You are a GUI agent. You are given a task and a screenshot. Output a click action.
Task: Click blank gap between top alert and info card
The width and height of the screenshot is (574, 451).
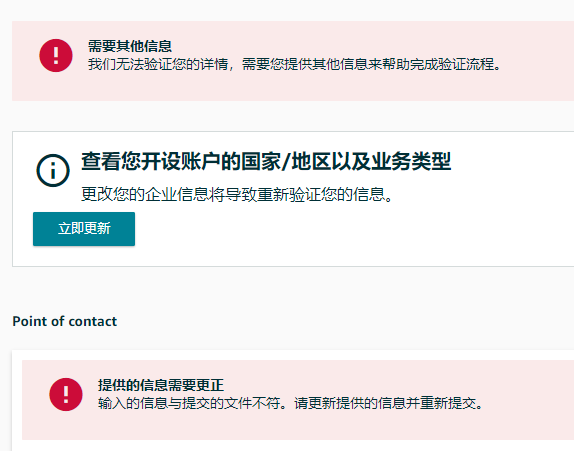point(293,116)
